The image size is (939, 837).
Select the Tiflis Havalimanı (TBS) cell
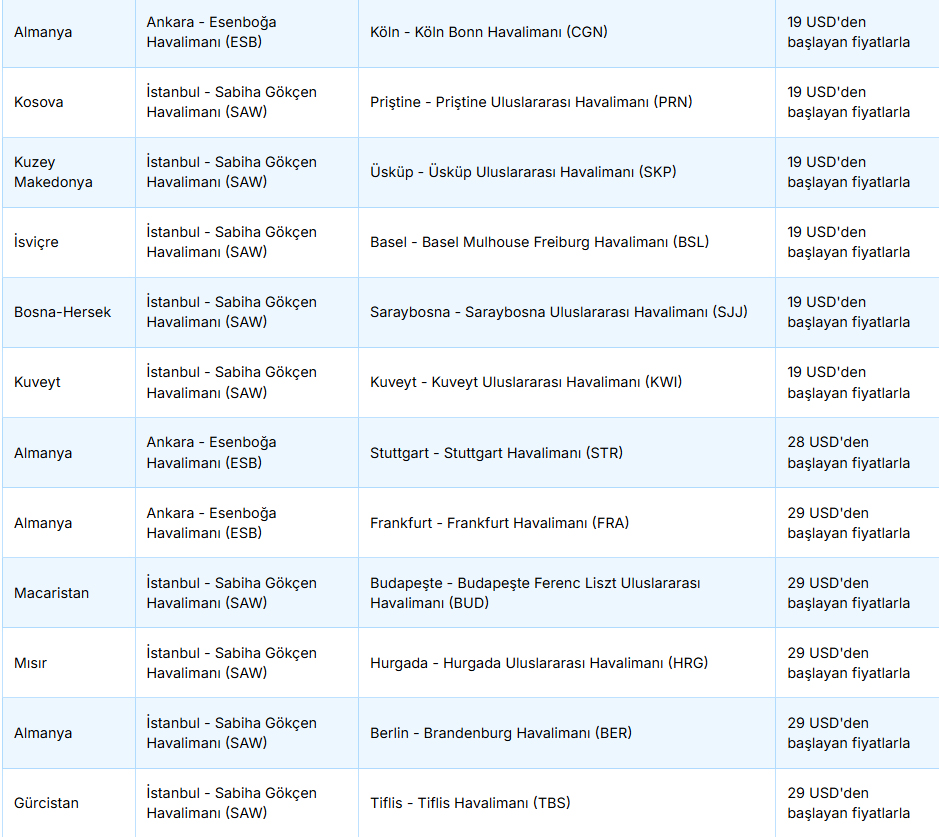pyautogui.click(x=470, y=803)
